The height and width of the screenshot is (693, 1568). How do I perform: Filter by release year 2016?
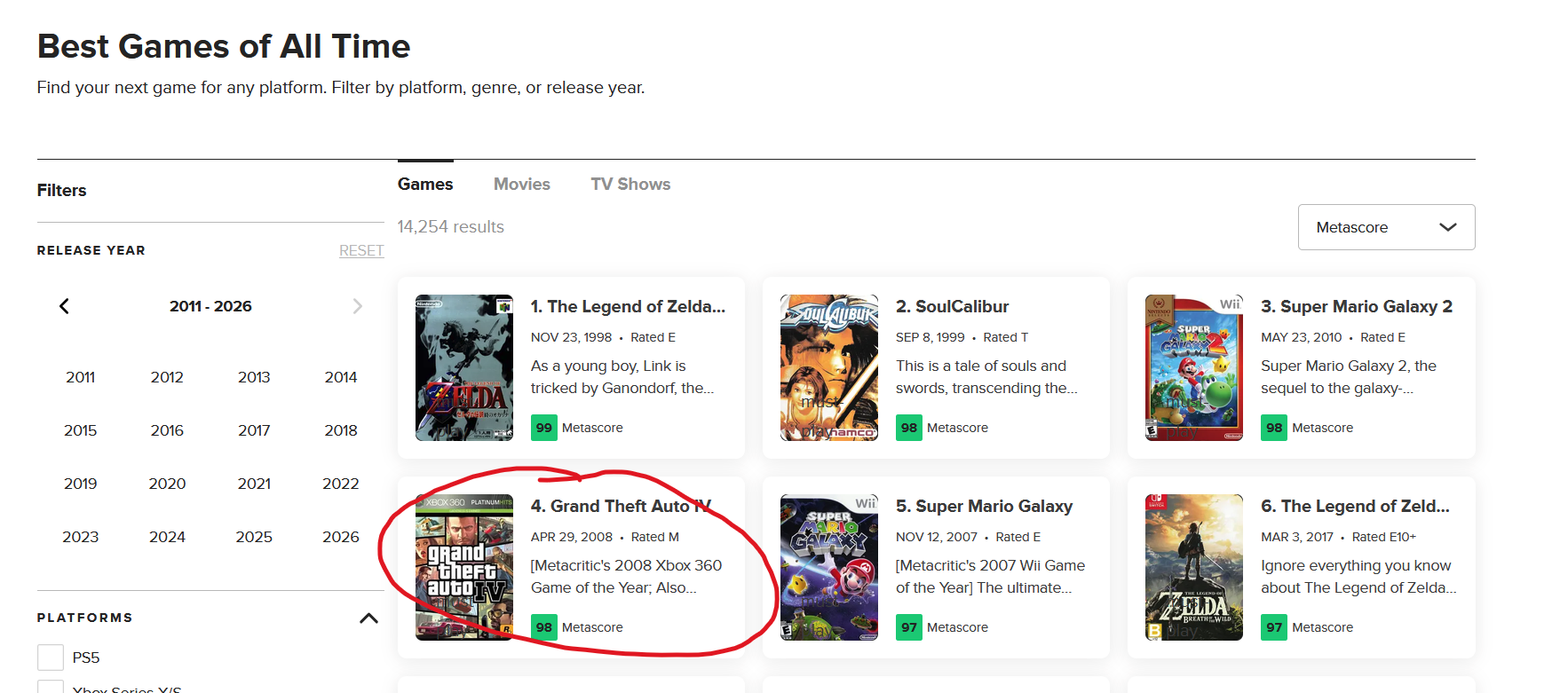tap(167, 430)
